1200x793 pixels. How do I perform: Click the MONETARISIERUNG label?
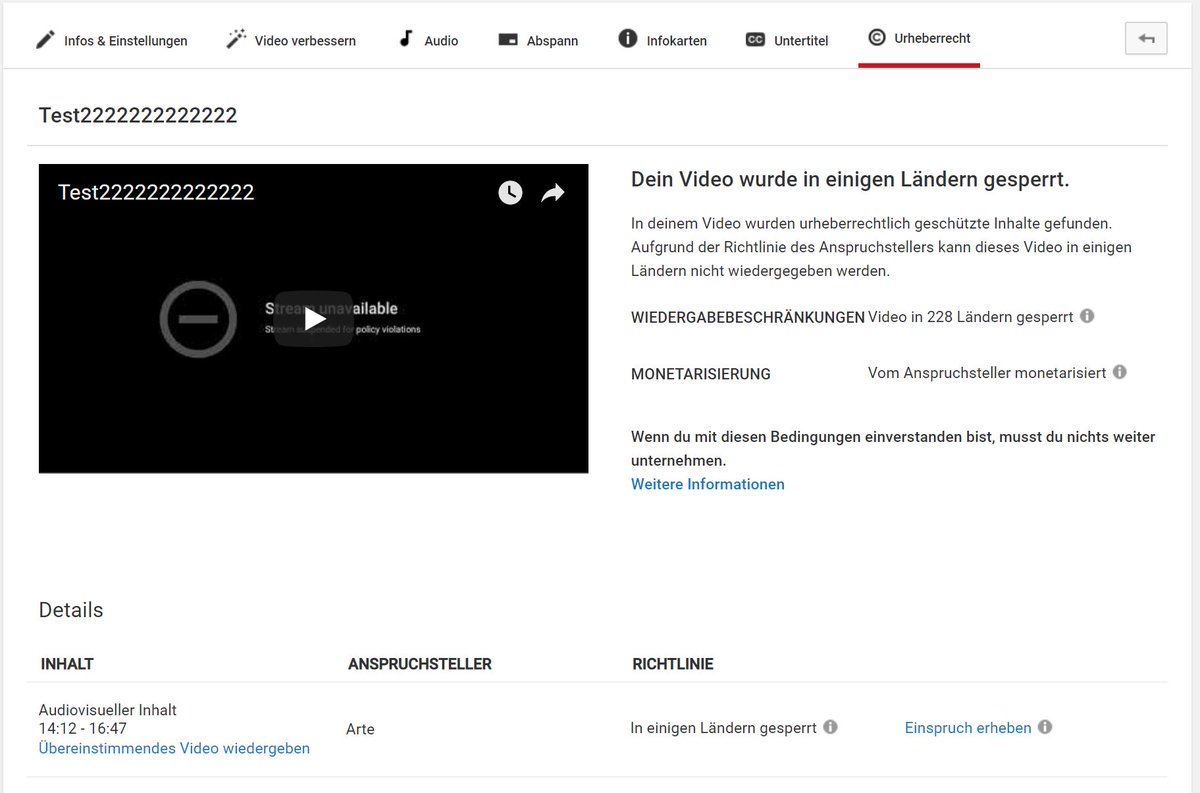pos(701,374)
